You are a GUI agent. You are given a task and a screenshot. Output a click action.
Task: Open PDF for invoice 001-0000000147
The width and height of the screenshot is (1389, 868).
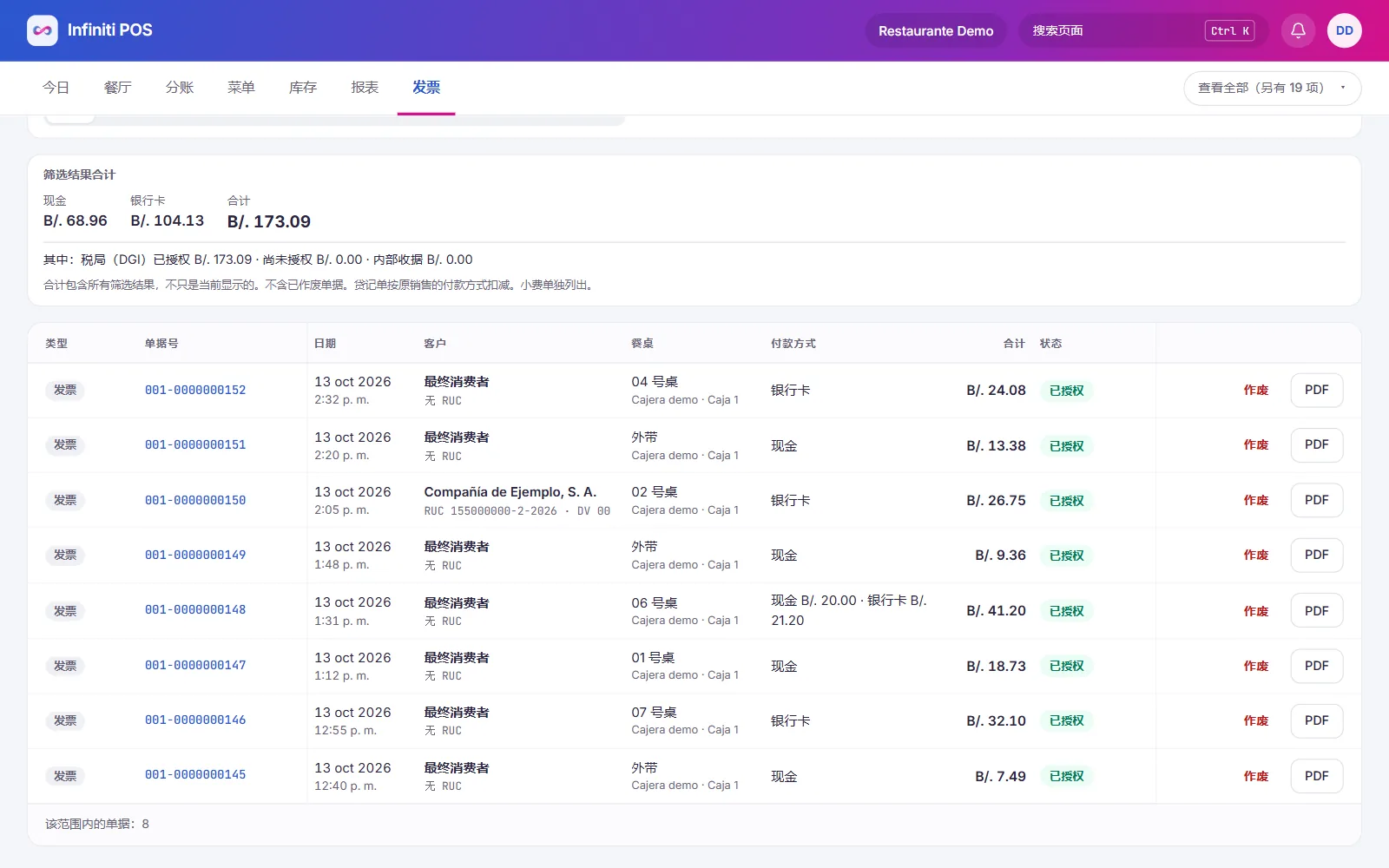[1316, 666]
